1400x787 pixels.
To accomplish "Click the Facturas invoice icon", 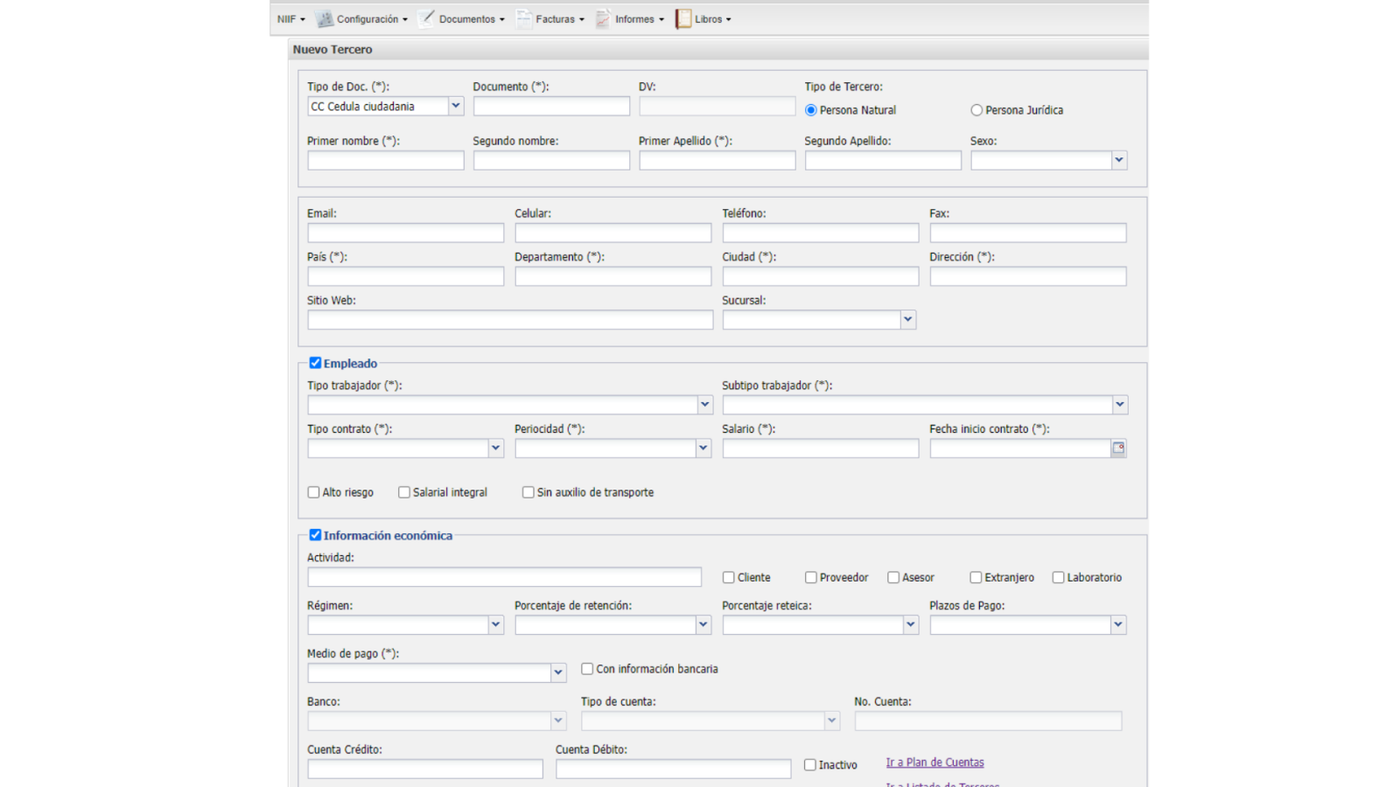I will coord(524,18).
